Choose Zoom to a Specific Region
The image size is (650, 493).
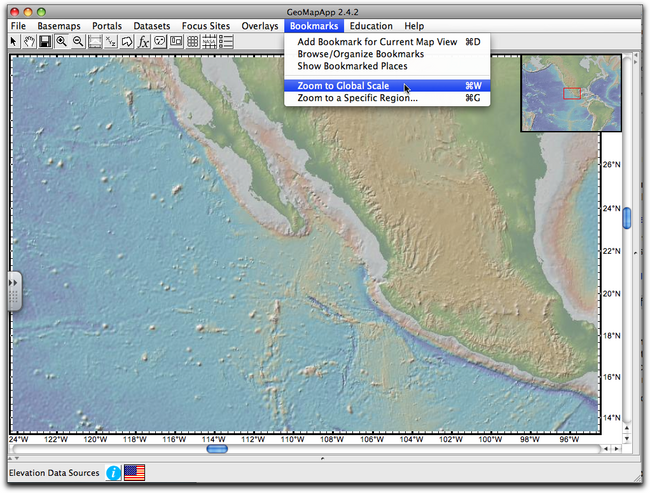357,98
